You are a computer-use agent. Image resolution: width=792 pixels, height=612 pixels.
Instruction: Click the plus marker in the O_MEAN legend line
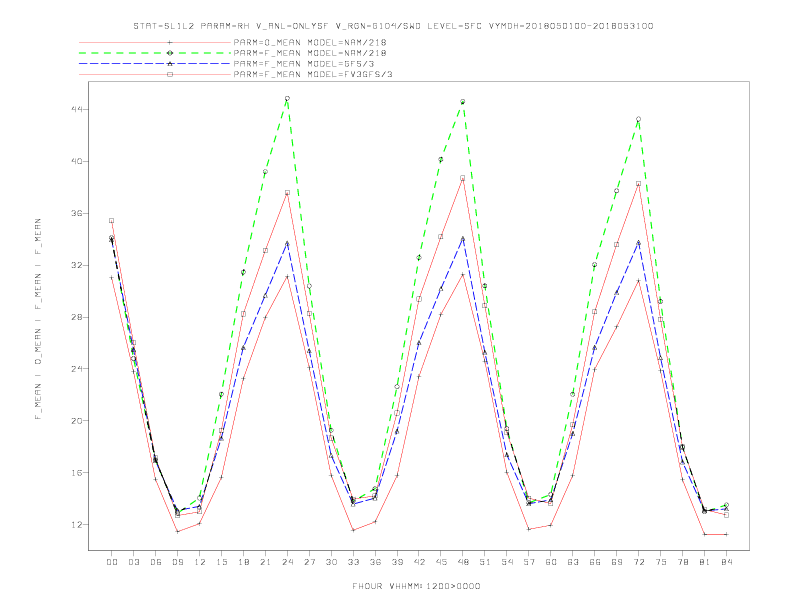(170, 43)
